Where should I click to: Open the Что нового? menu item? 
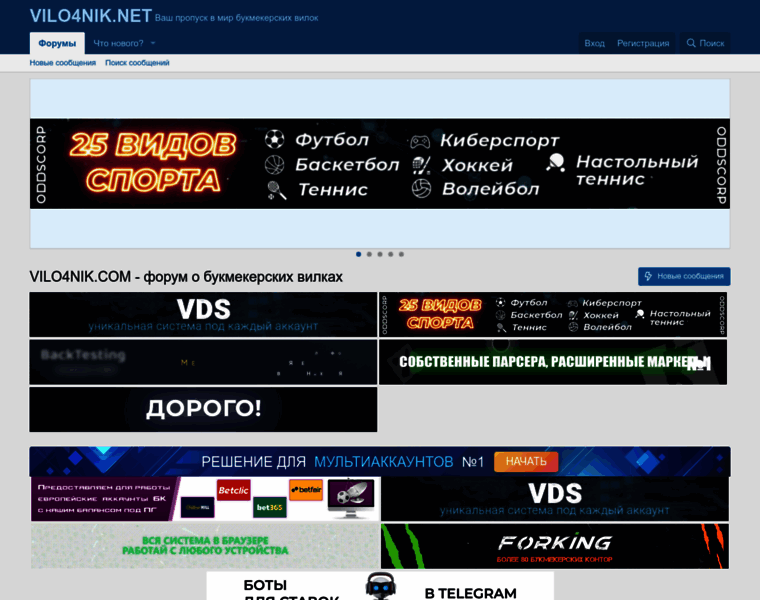coord(118,43)
